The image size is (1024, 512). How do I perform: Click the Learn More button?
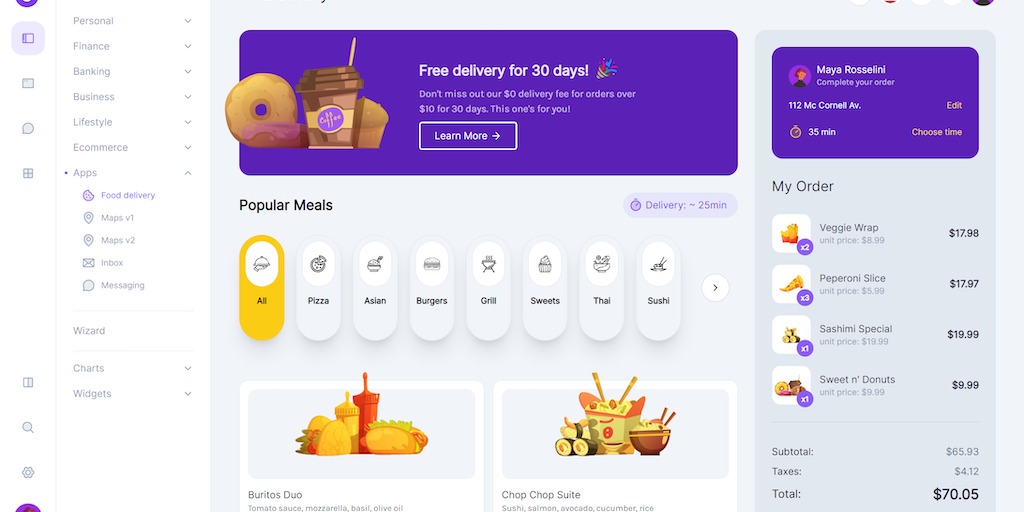(468, 136)
